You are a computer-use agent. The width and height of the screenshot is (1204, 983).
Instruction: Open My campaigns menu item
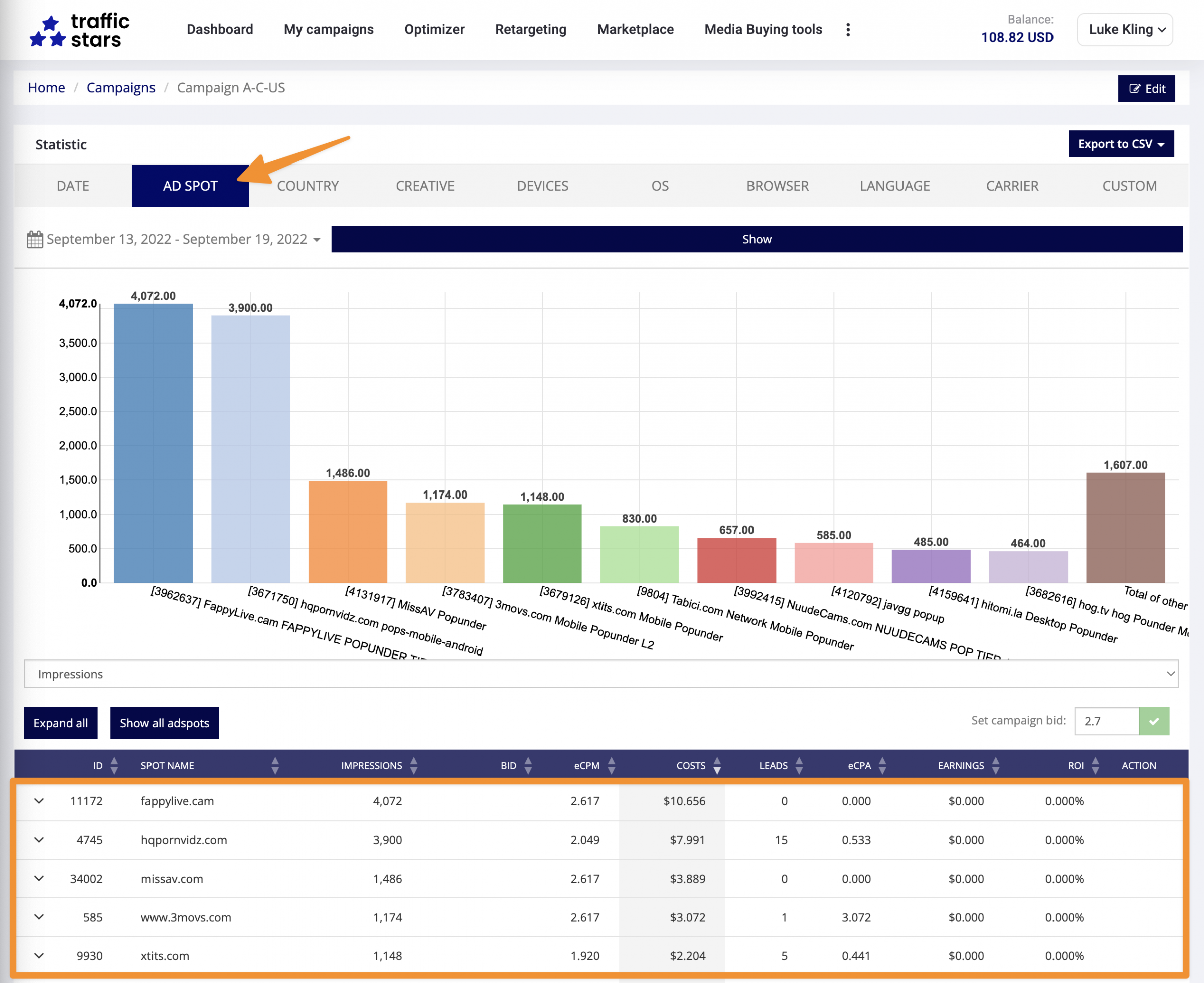tap(329, 30)
